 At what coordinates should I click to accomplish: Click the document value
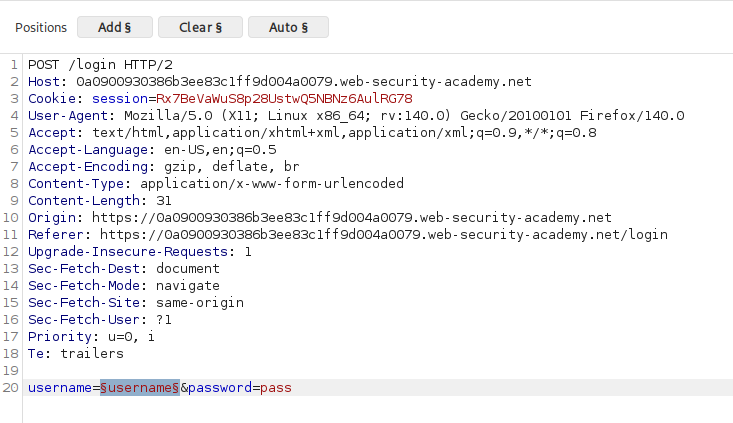(187, 269)
